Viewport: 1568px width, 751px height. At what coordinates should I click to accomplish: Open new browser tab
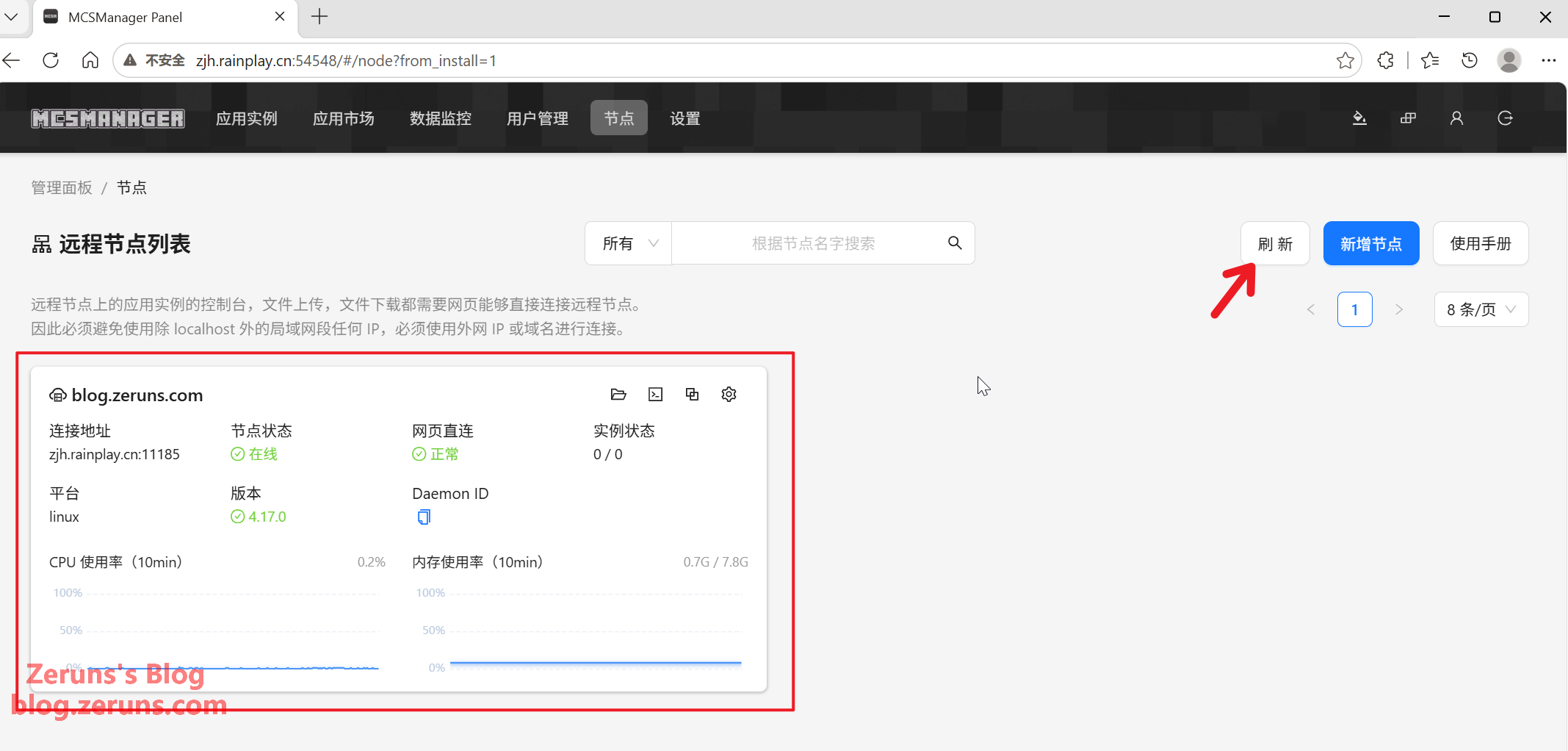[x=319, y=17]
